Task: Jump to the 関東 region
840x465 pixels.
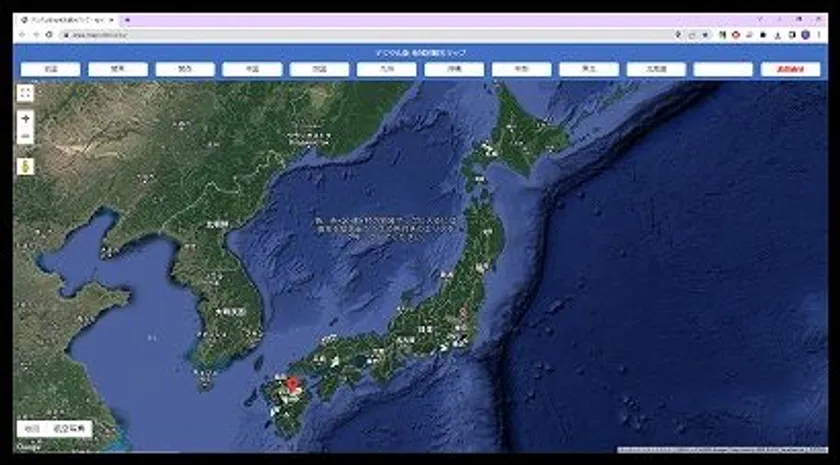Action: tap(118, 69)
